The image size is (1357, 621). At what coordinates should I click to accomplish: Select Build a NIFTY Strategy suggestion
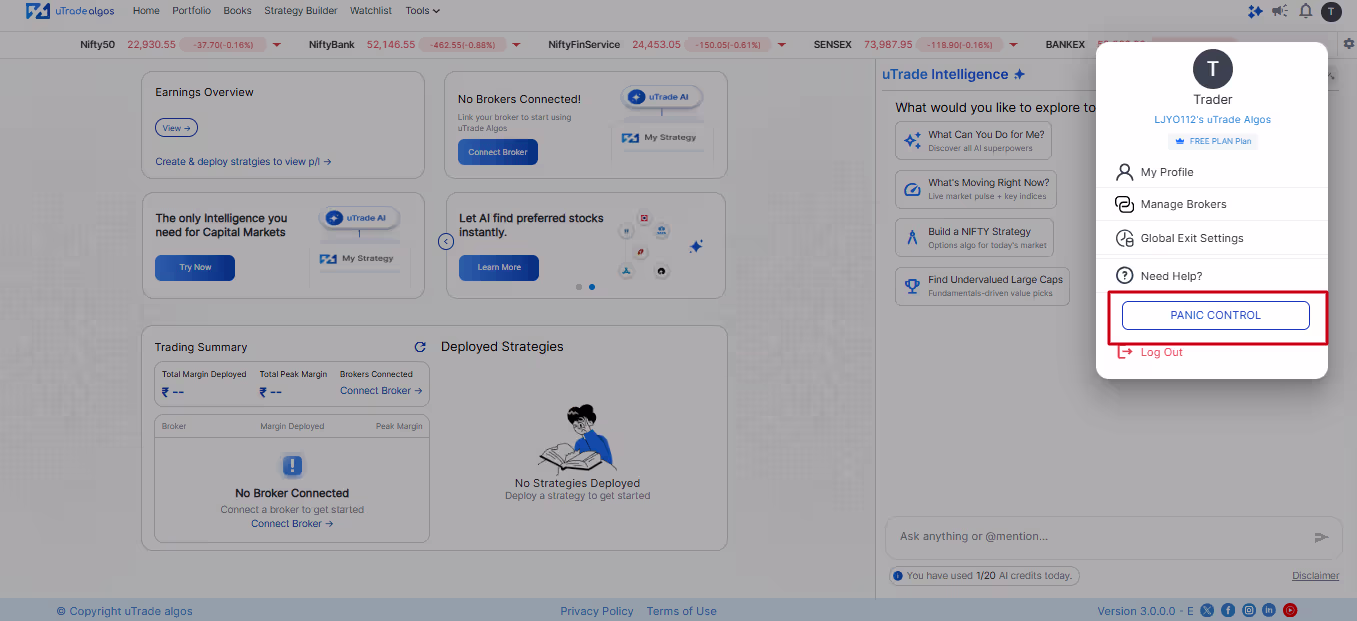click(x=975, y=238)
